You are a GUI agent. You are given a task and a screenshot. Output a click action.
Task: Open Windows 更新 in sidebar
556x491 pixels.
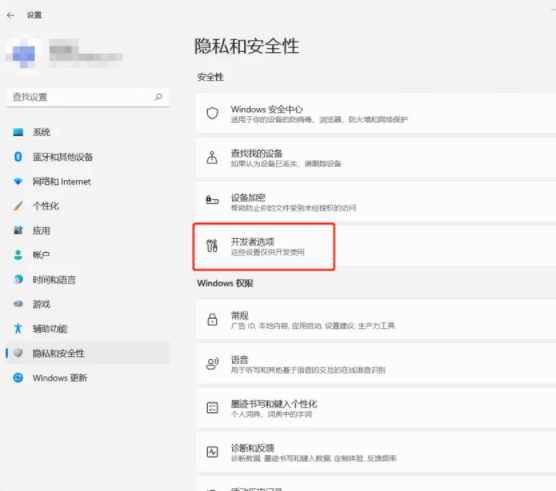pos(88,378)
